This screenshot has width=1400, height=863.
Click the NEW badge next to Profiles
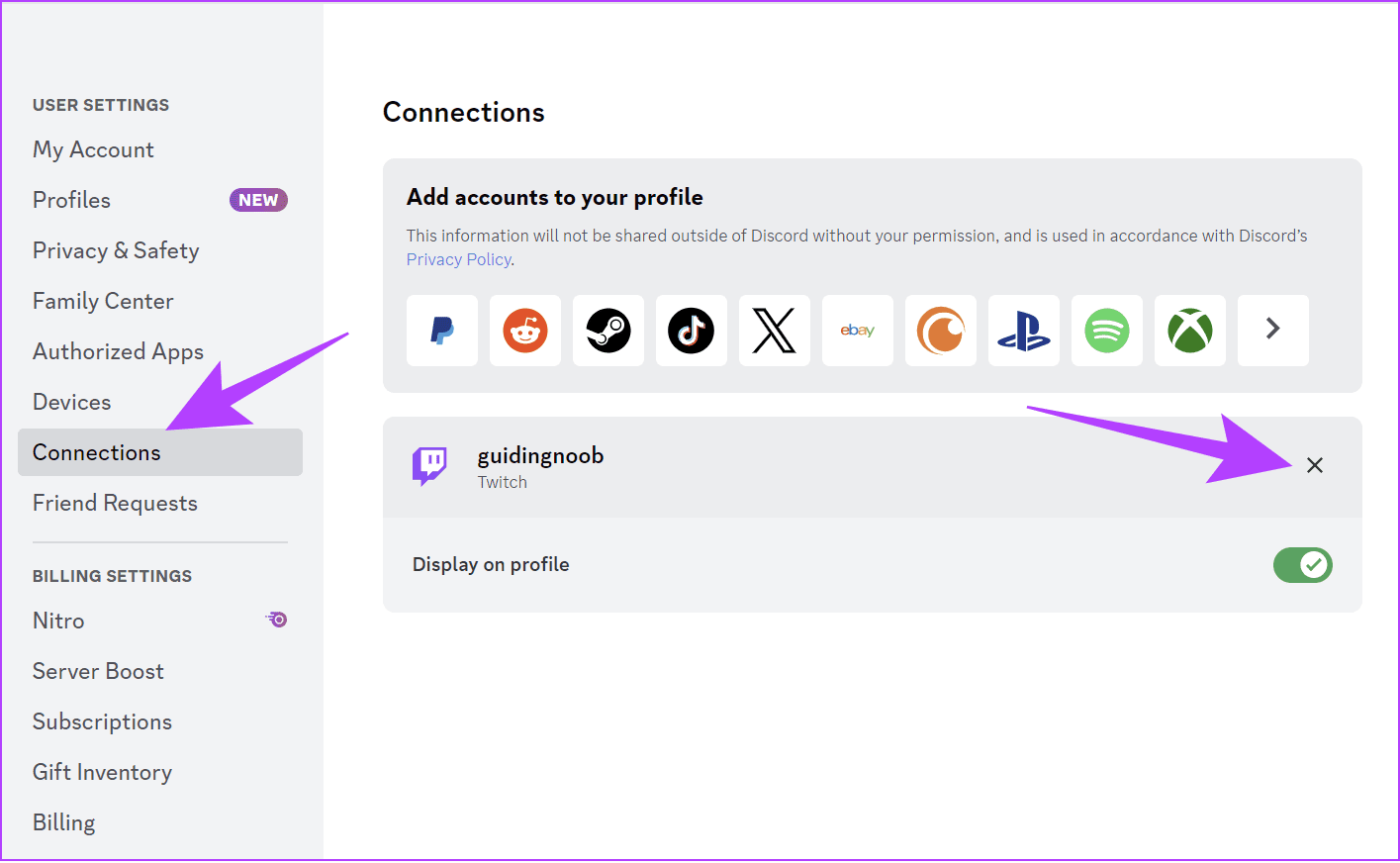pos(258,200)
